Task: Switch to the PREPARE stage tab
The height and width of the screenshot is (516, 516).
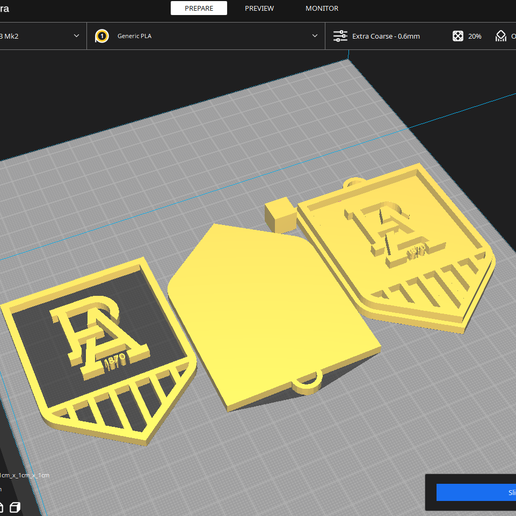Action: 199,8
